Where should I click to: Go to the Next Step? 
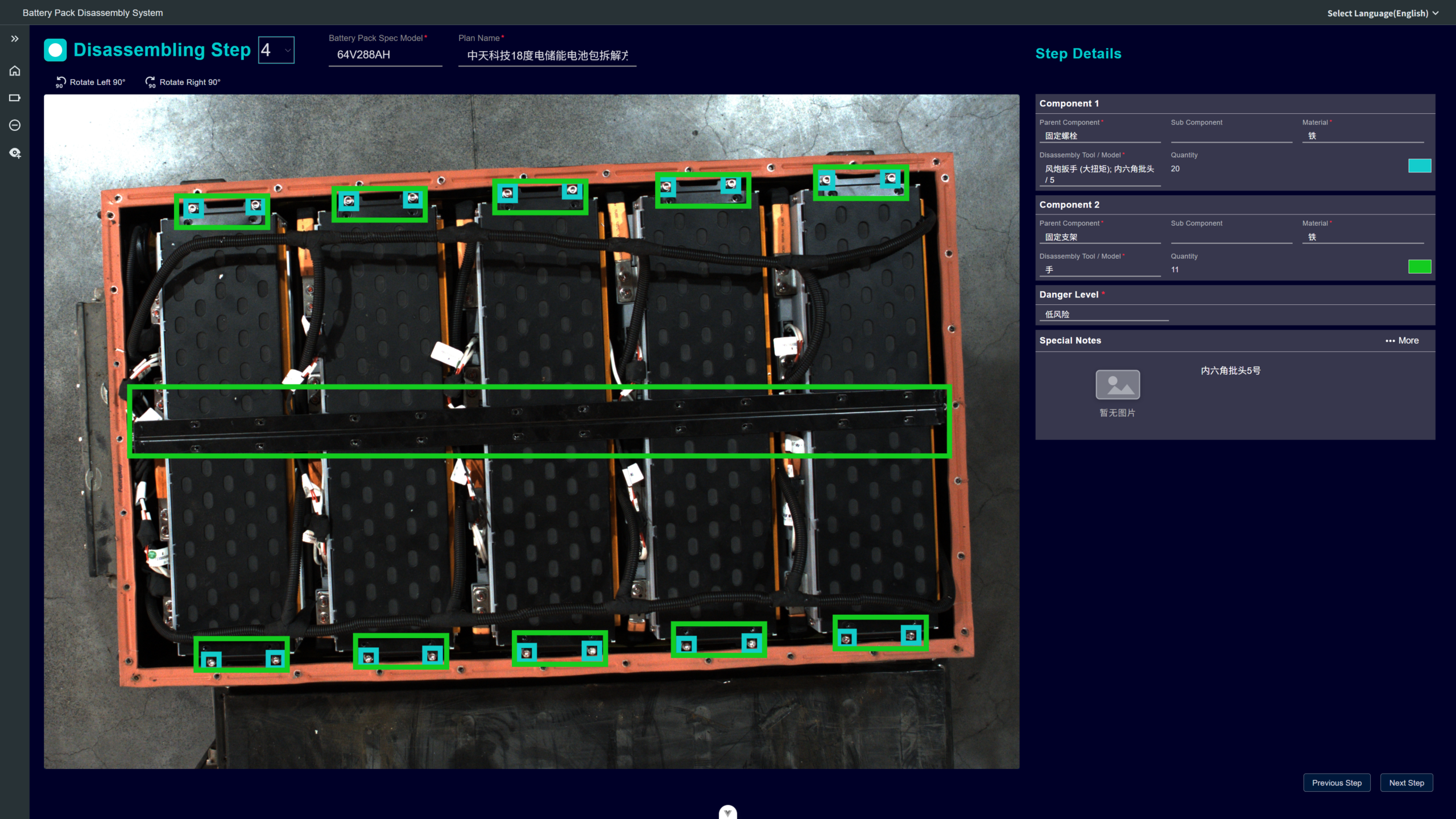coord(1406,783)
